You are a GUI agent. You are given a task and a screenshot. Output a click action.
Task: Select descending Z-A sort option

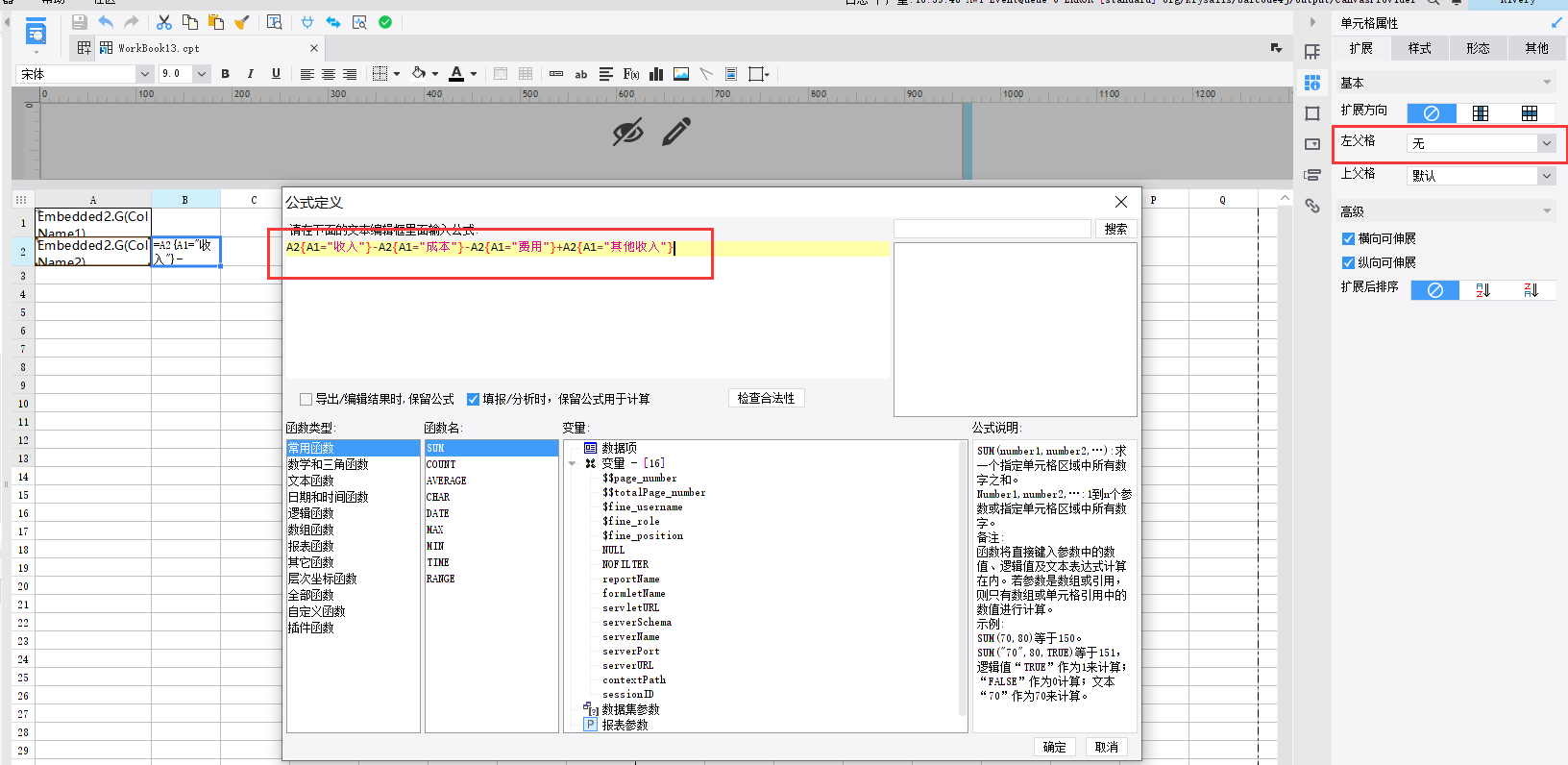point(1531,290)
